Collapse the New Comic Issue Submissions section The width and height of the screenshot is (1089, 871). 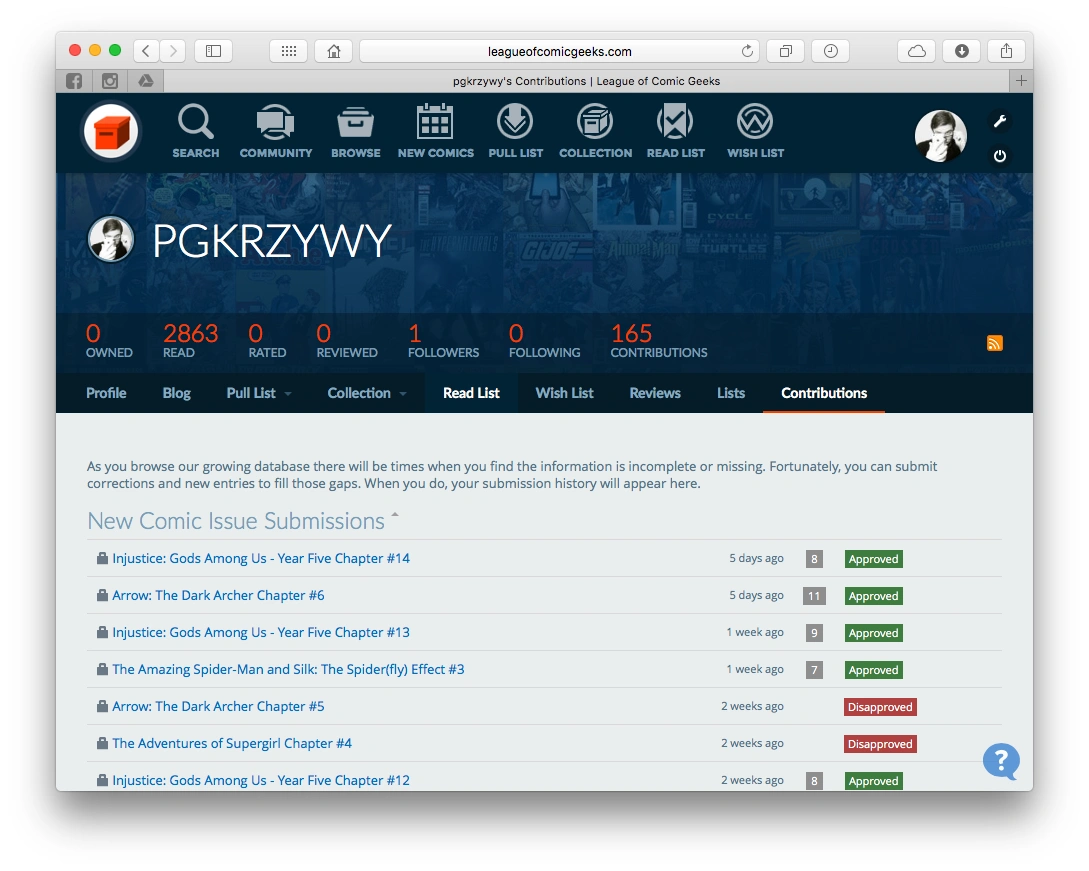pyautogui.click(x=395, y=515)
